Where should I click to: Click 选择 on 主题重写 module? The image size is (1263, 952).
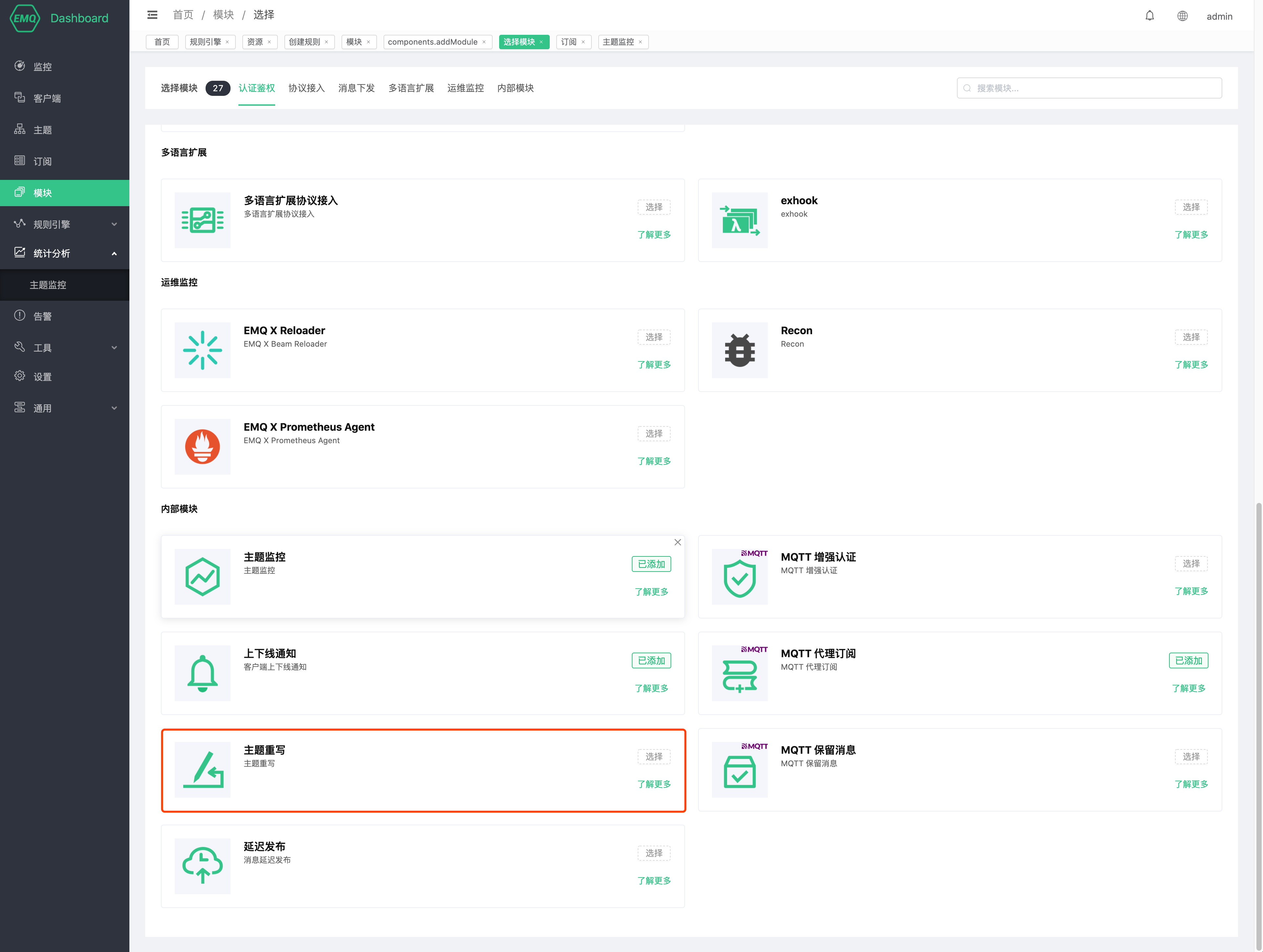coord(654,756)
